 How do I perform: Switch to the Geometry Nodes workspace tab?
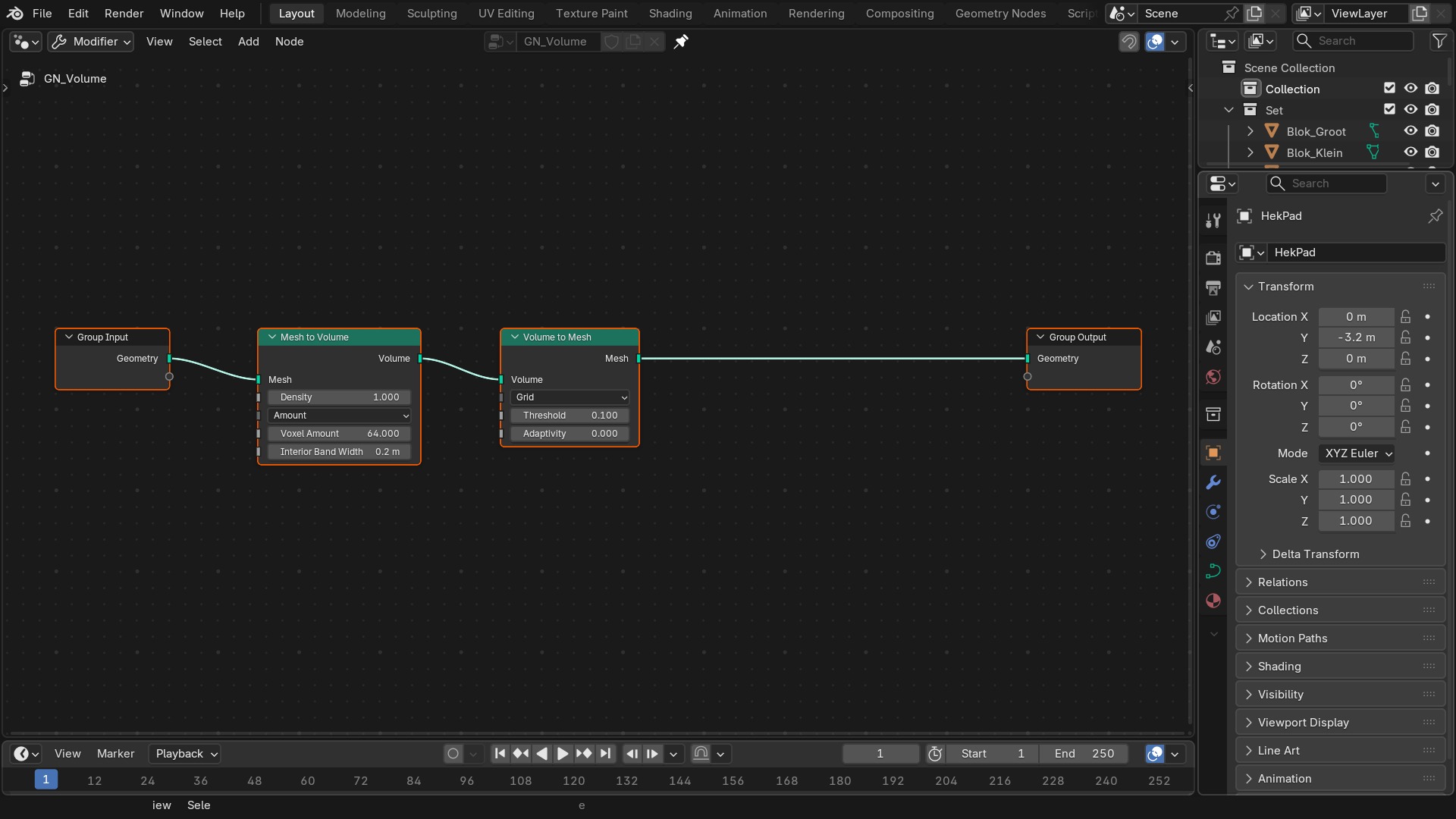1000,14
